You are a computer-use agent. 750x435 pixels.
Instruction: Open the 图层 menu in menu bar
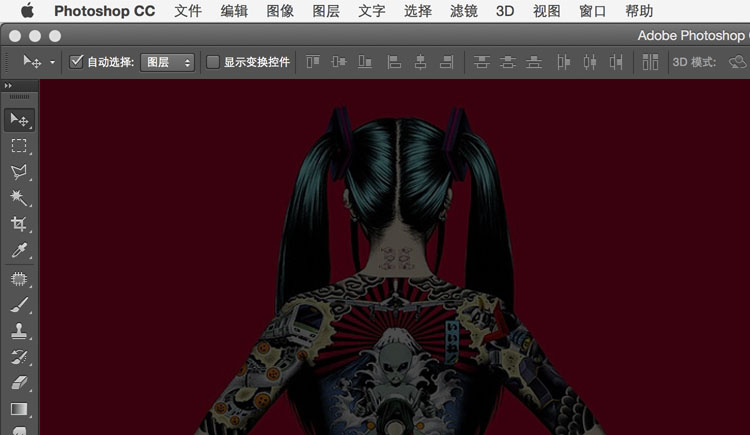[x=326, y=11]
